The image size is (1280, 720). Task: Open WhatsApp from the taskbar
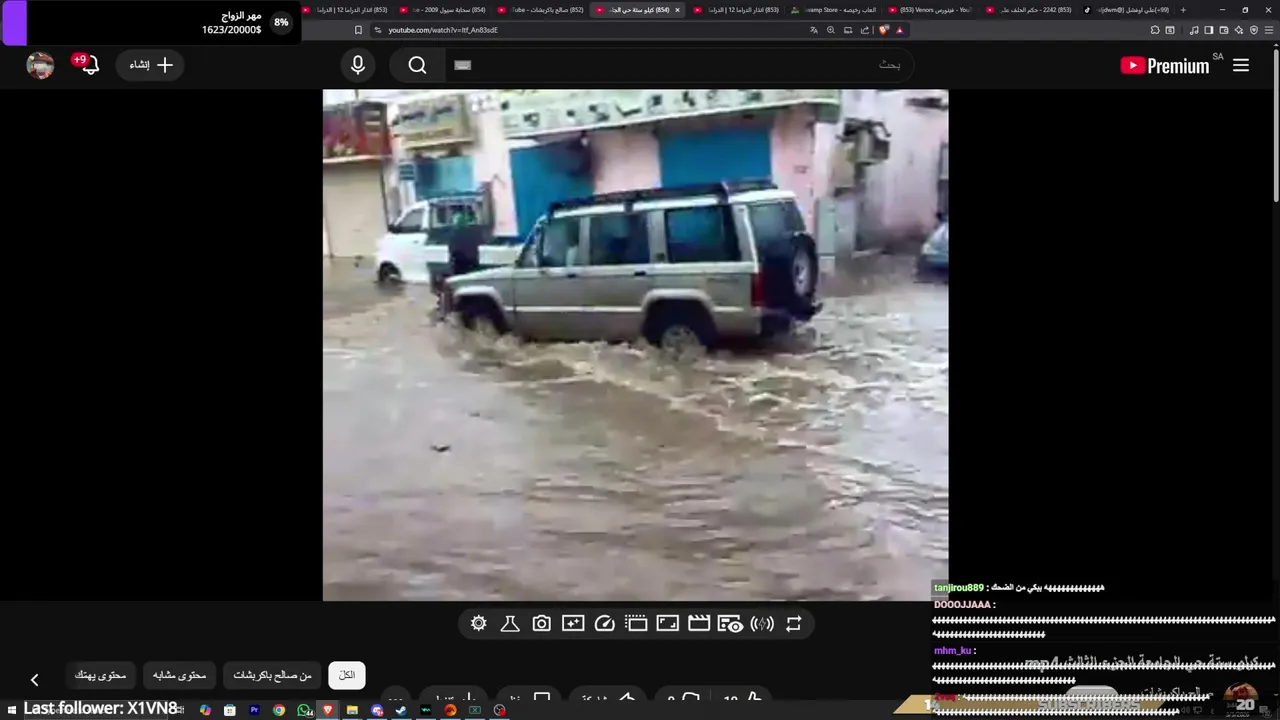304,710
